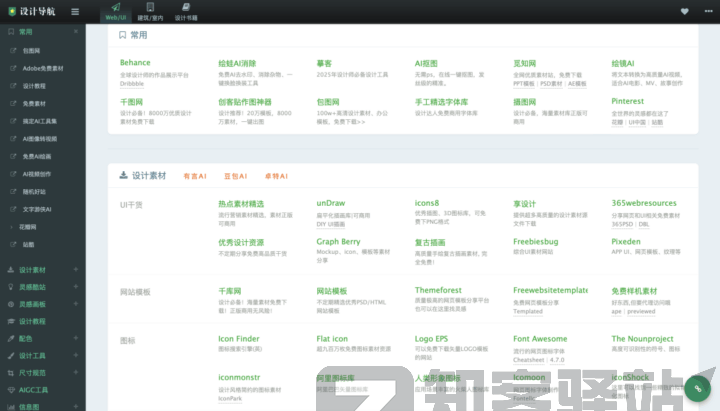Open the Graph Berry link

338,242
